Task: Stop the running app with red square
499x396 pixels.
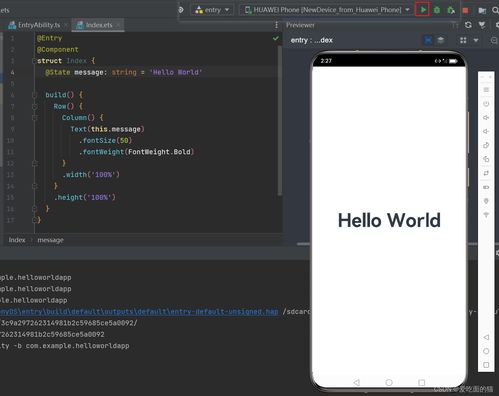Action: 465,10
